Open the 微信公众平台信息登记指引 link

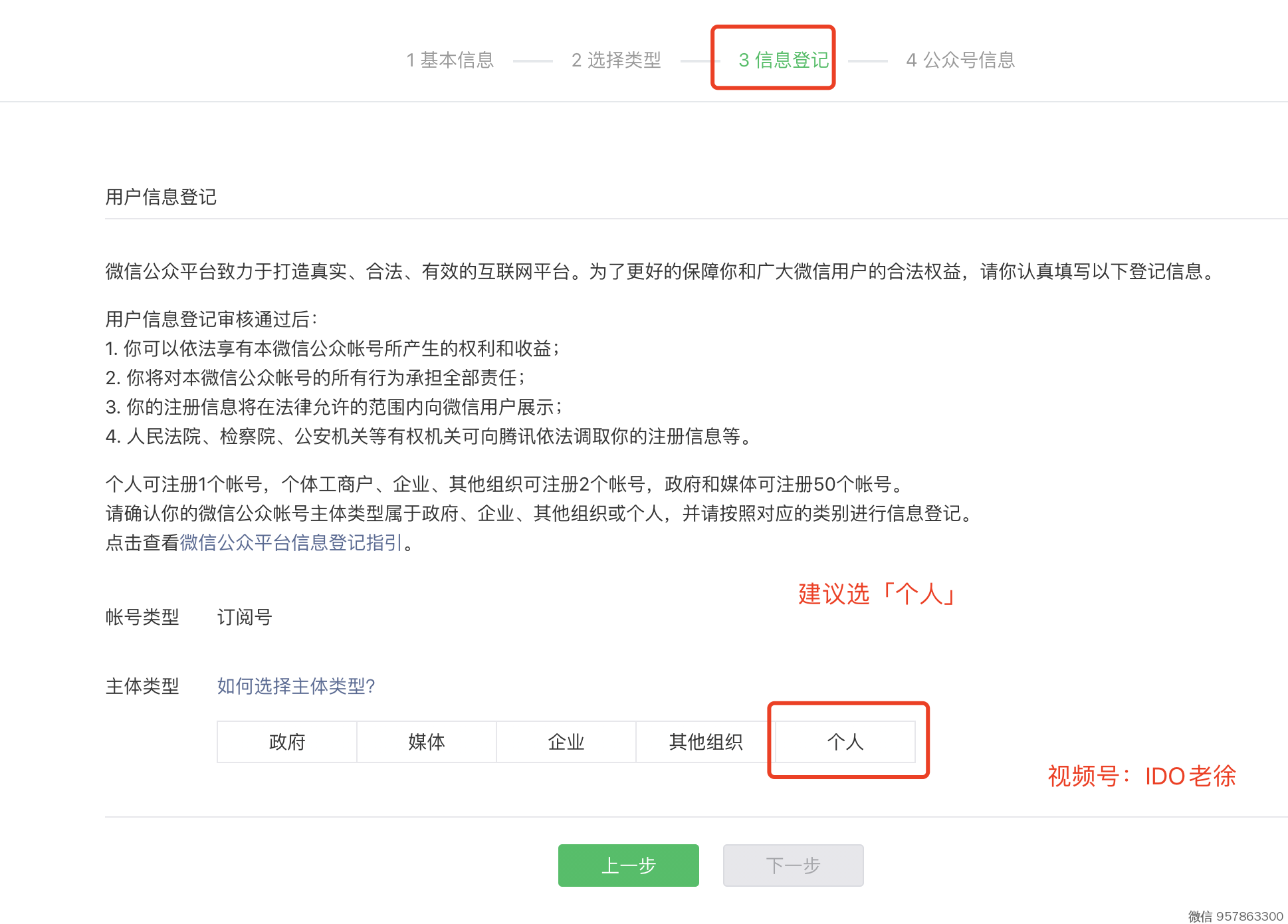pos(291,542)
